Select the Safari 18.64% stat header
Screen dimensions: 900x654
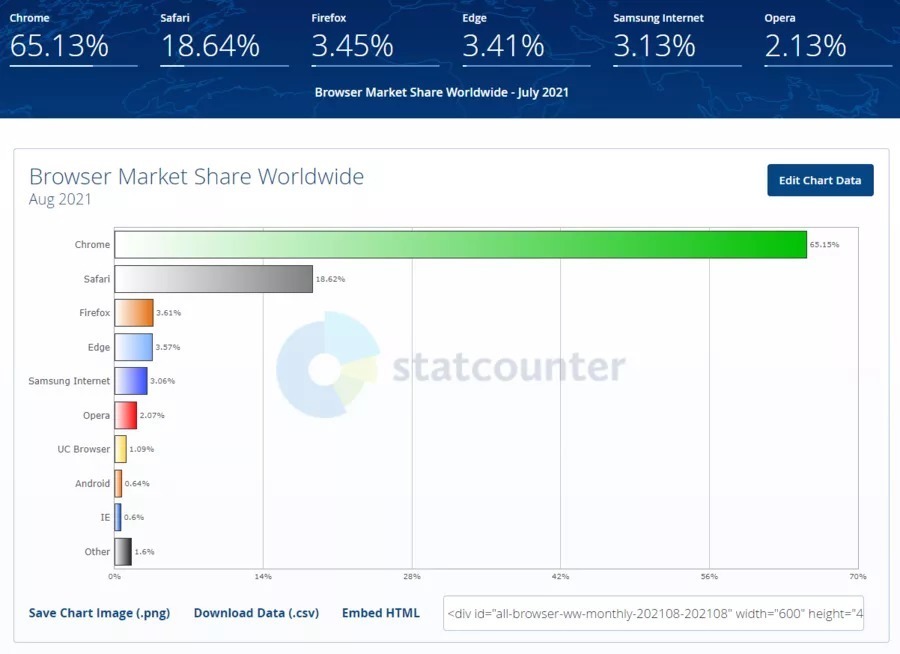224,38
